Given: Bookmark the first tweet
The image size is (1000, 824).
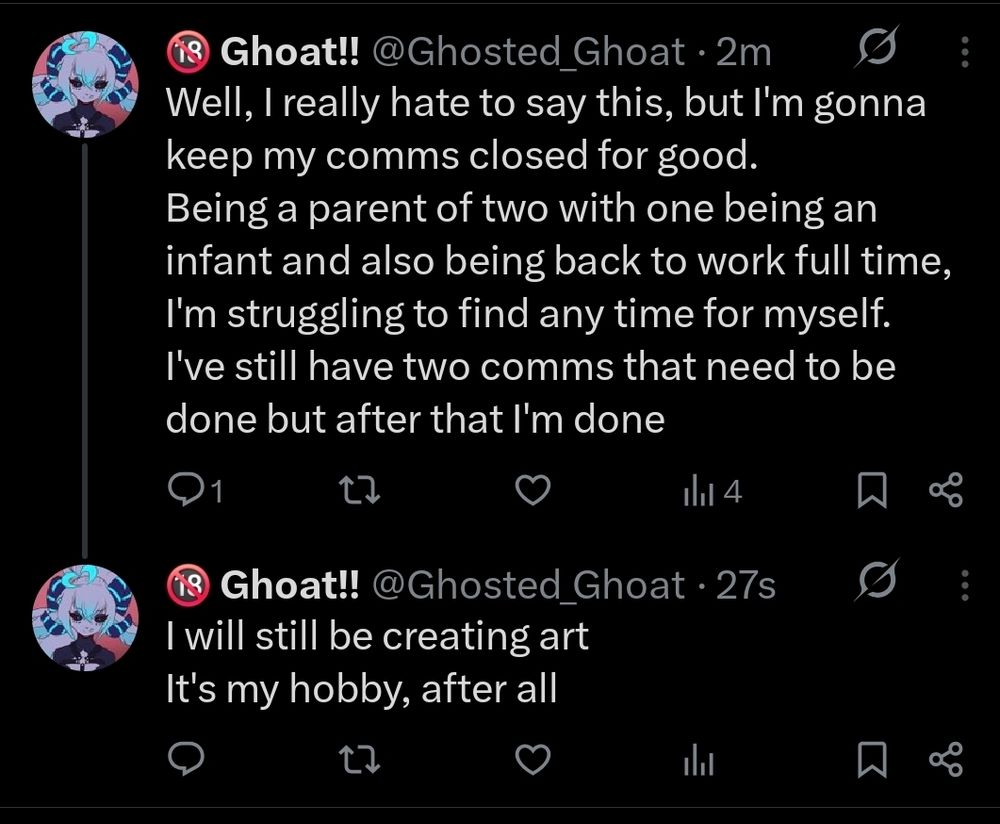Looking at the screenshot, I should 870,490.
